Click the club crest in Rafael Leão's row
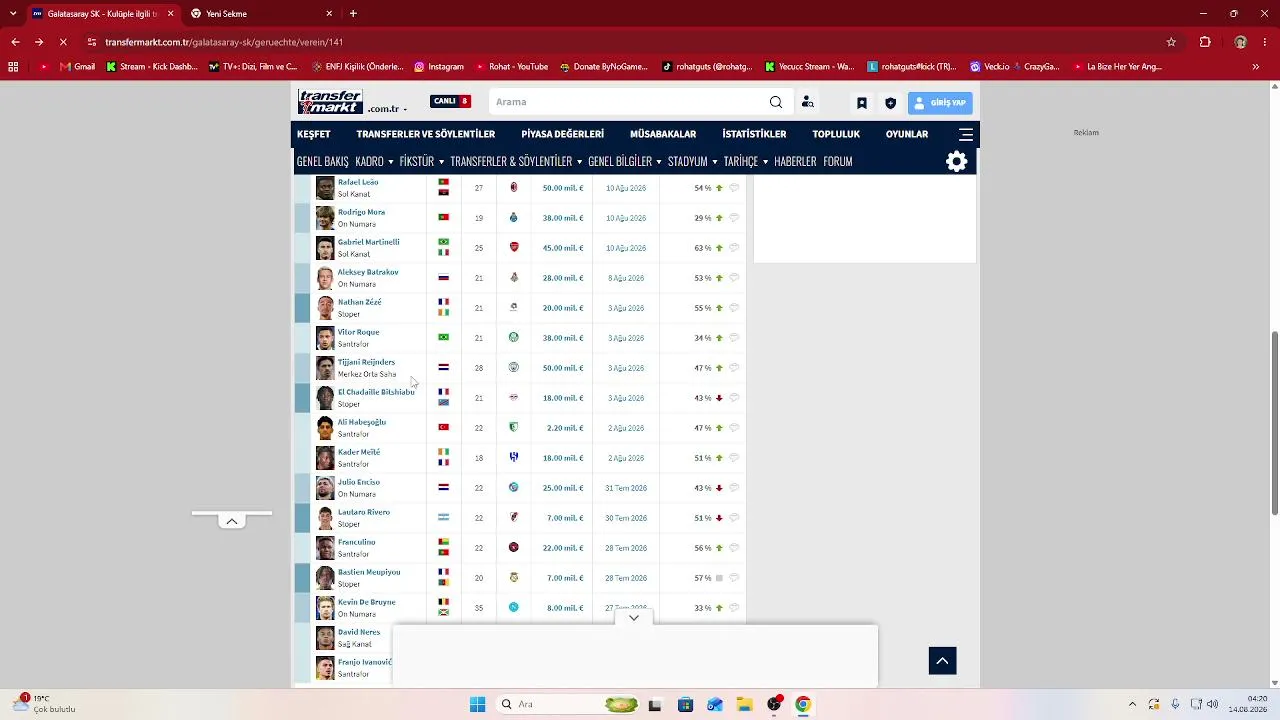This screenshot has width=1280, height=720. click(514, 187)
